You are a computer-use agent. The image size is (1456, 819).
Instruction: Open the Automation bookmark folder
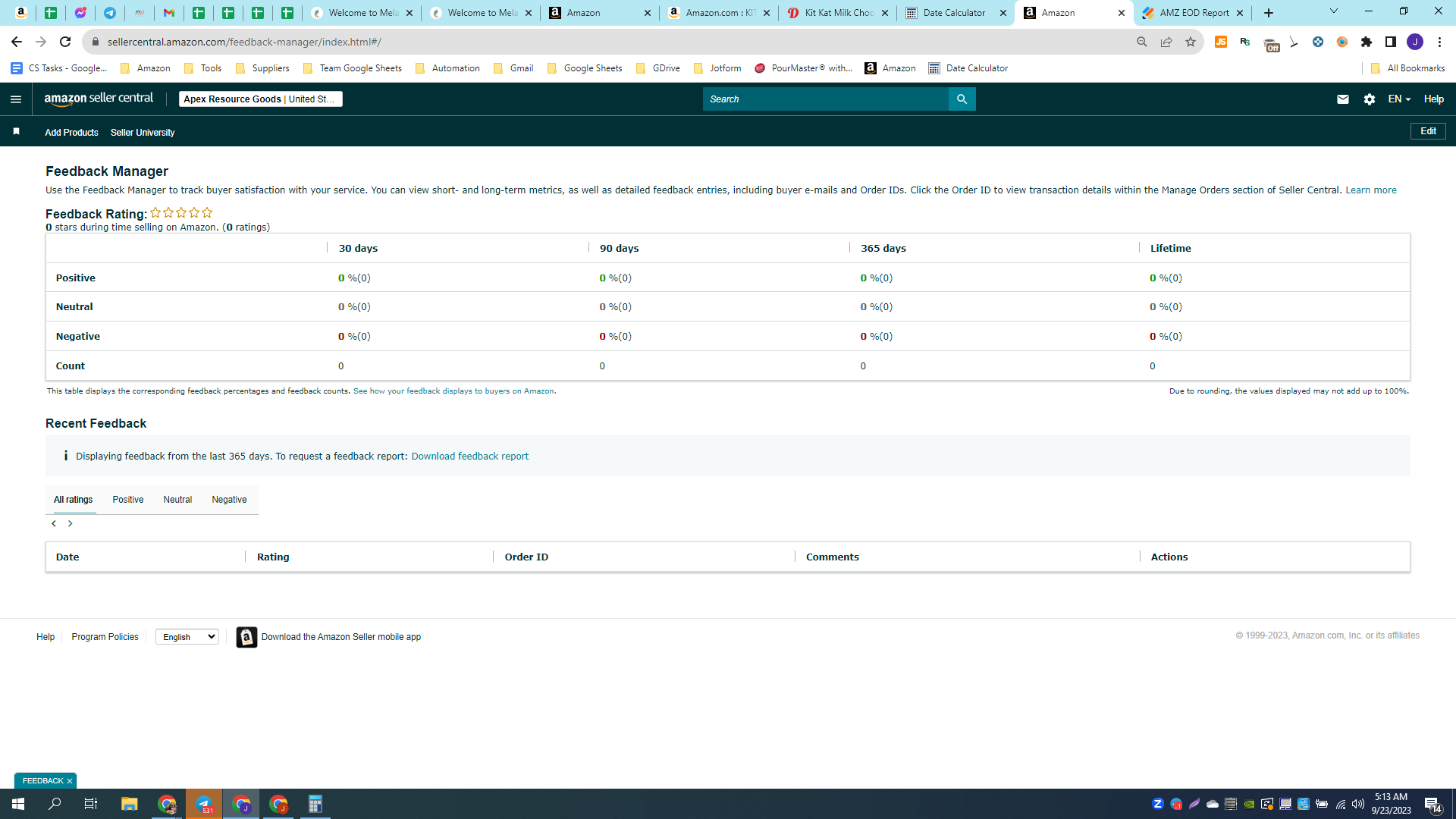[447, 68]
